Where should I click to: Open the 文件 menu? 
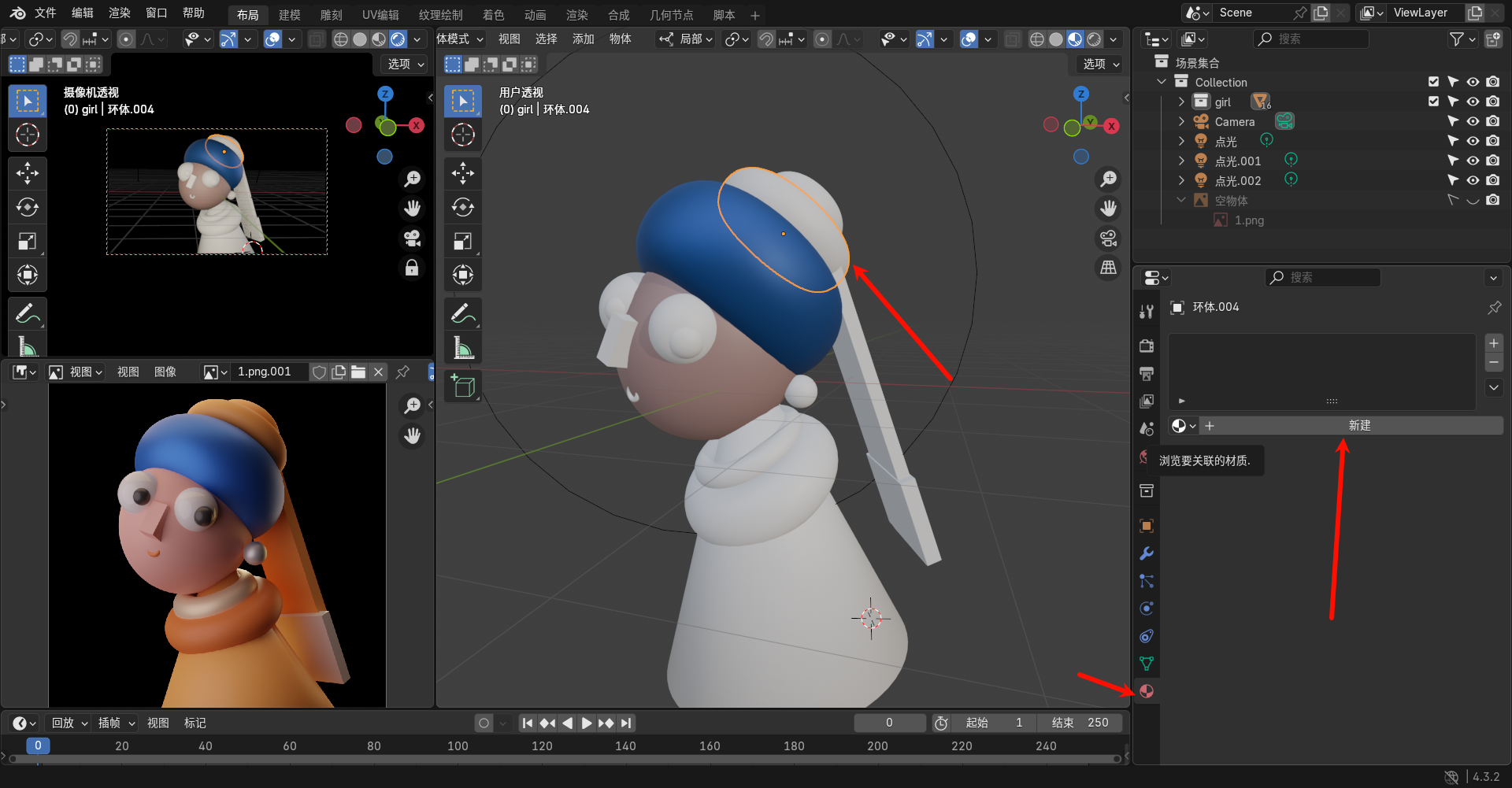[45, 13]
